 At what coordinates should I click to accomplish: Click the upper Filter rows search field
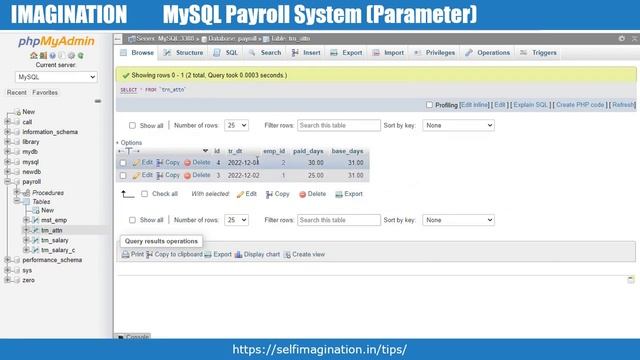339,125
